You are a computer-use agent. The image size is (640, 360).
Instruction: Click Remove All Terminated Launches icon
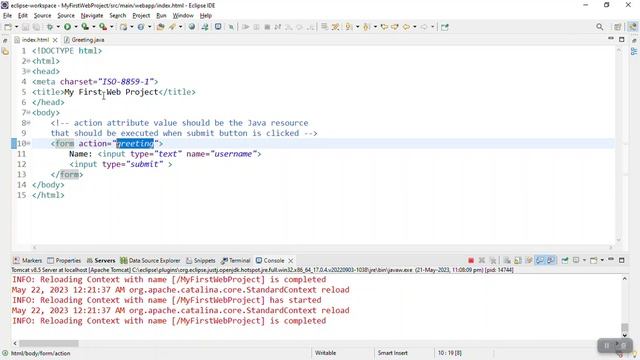pyautogui.click(x=493, y=260)
